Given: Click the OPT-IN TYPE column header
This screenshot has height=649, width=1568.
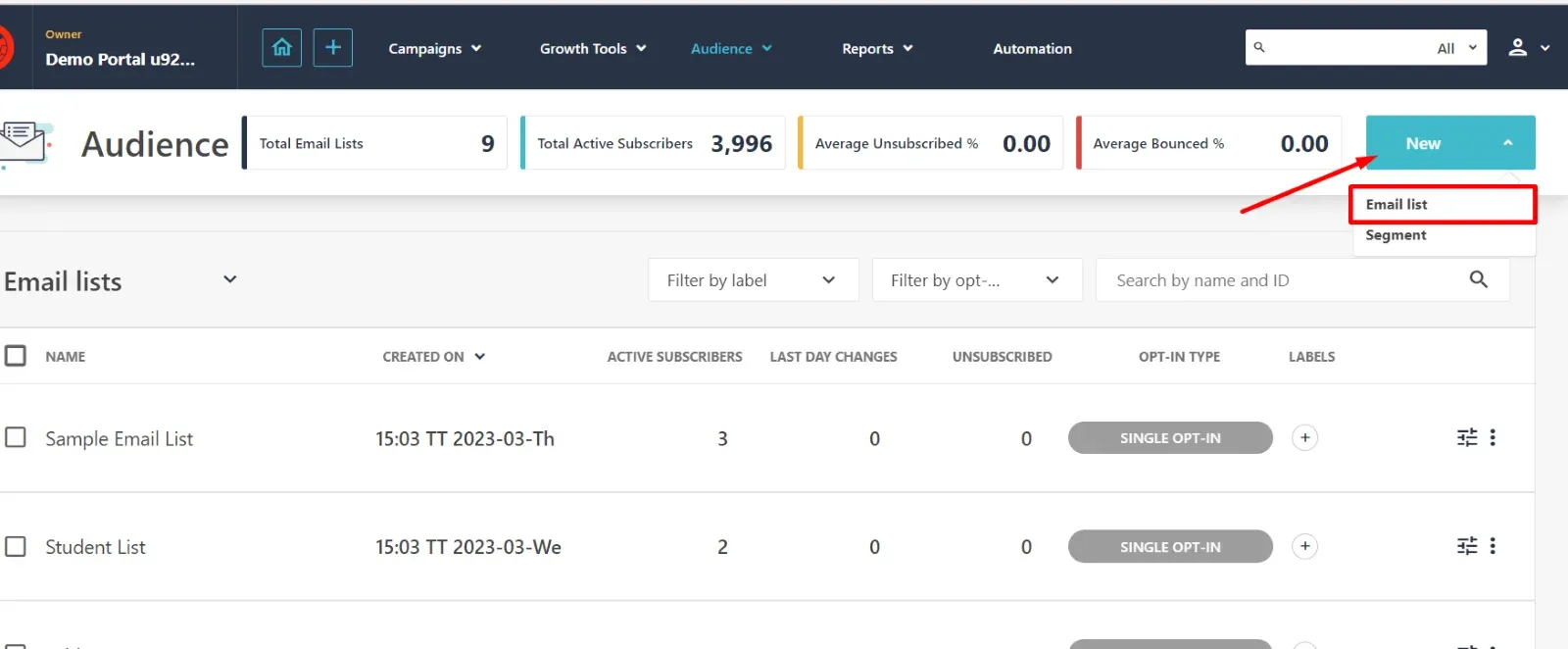Looking at the screenshot, I should [x=1179, y=357].
